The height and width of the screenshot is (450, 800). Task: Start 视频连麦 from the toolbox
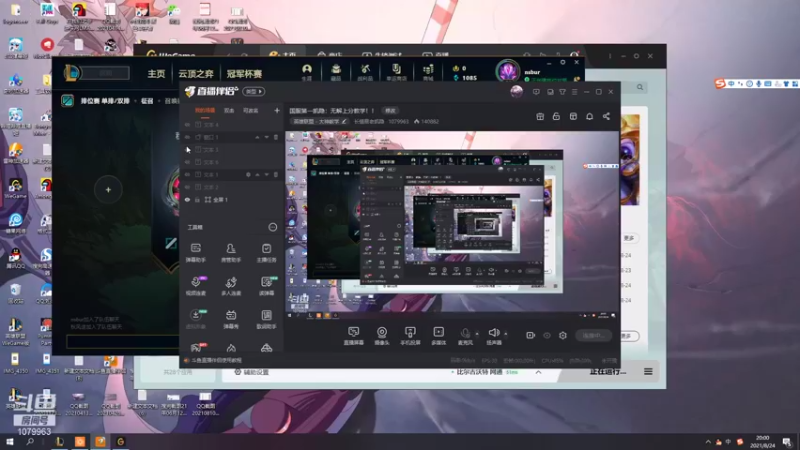(x=195, y=286)
